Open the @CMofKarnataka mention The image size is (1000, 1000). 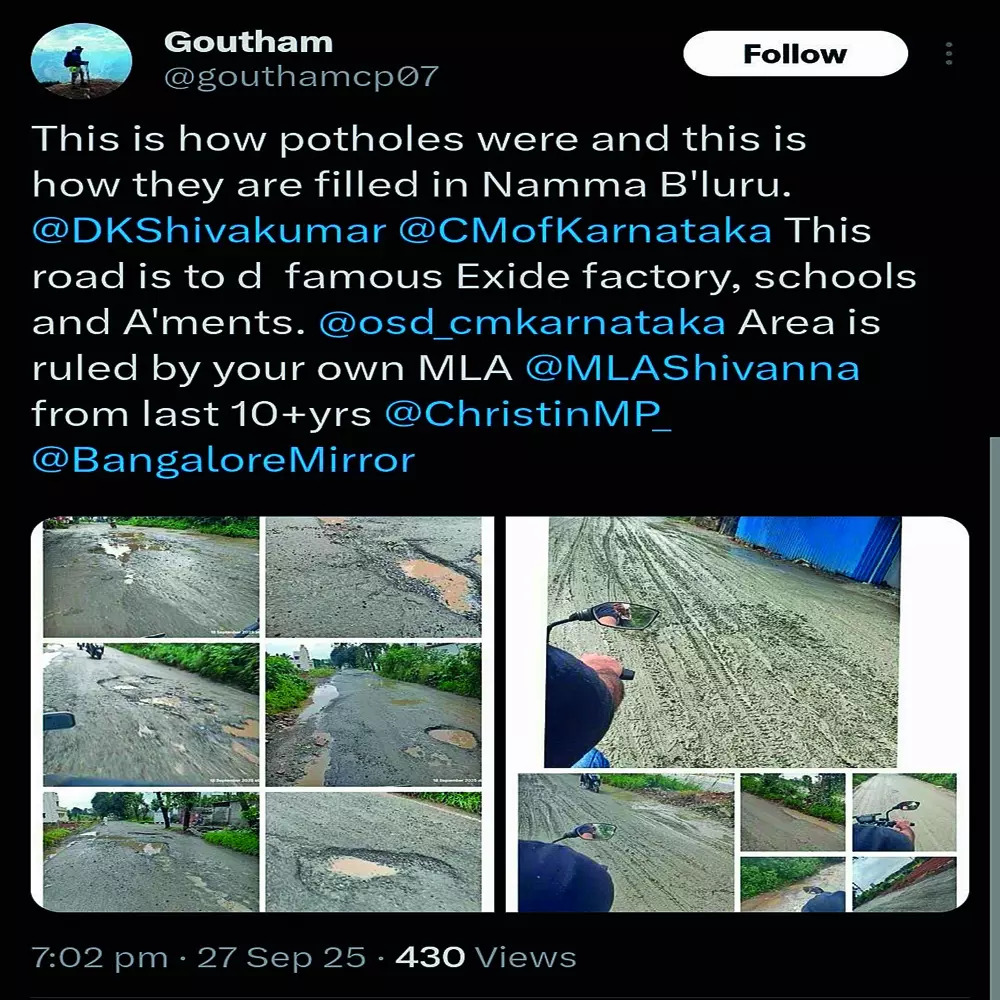point(585,230)
